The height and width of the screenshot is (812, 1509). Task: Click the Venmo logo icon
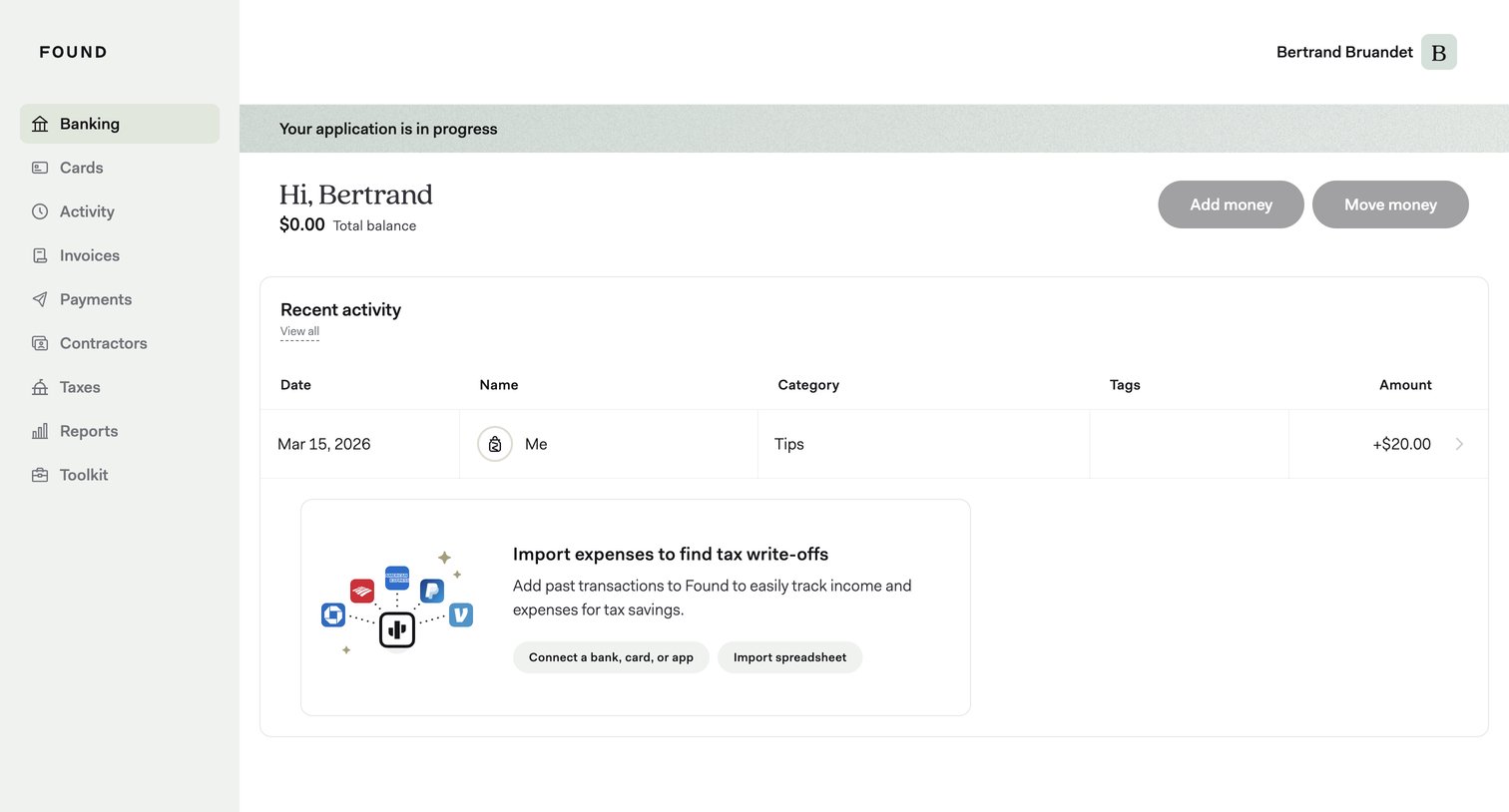click(x=461, y=615)
